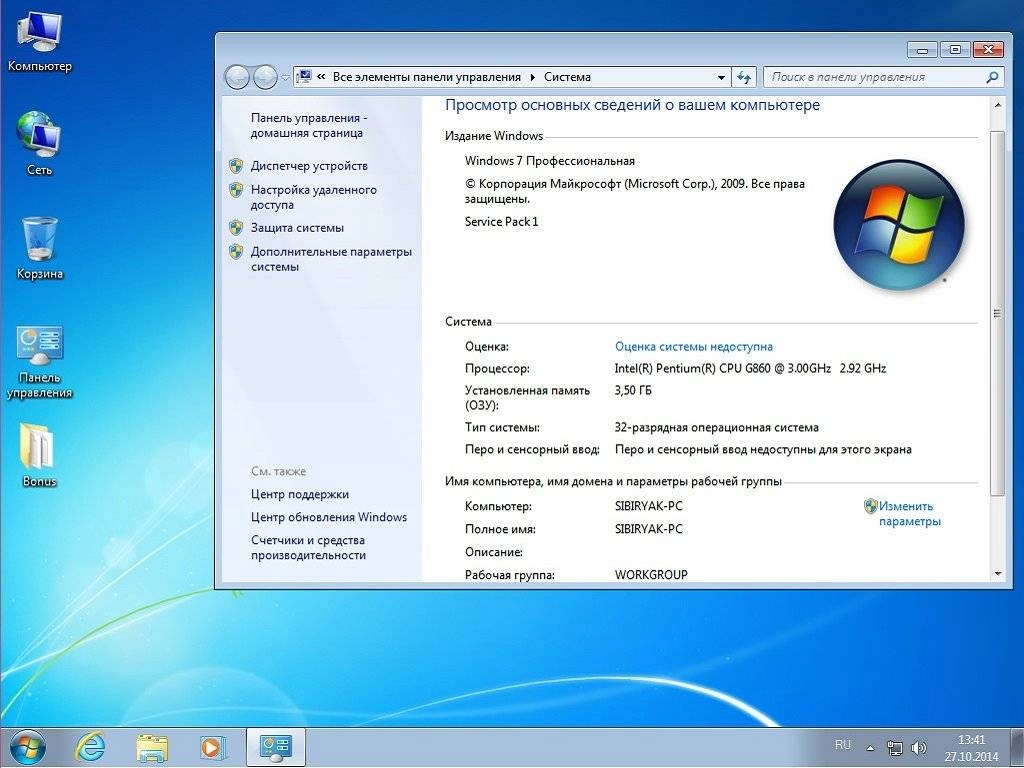The height and width of the screenshot is (768, 1024).
Task: Select Control Panel taskbar button
Action: coord(276,747)
